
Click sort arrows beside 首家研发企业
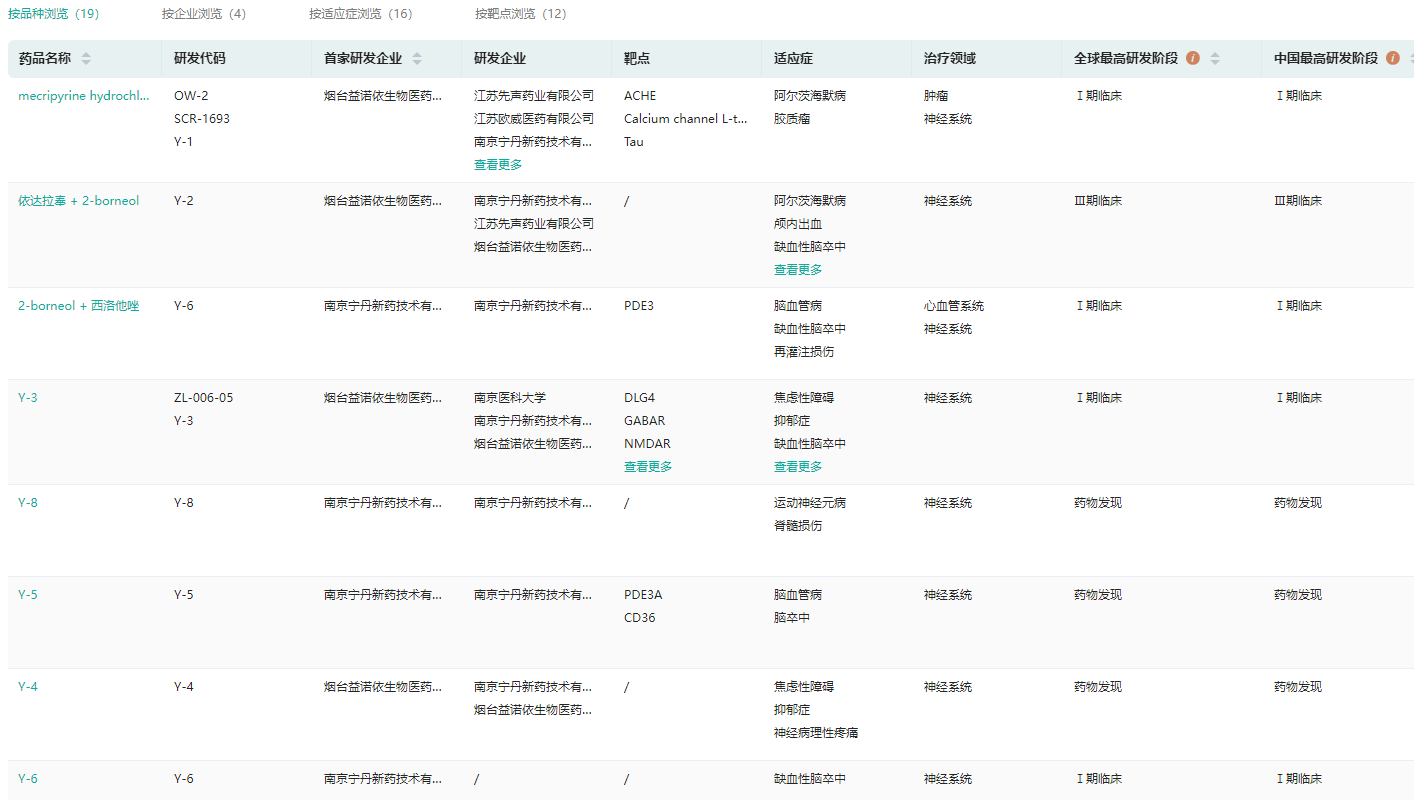click(x=417, y=59)
